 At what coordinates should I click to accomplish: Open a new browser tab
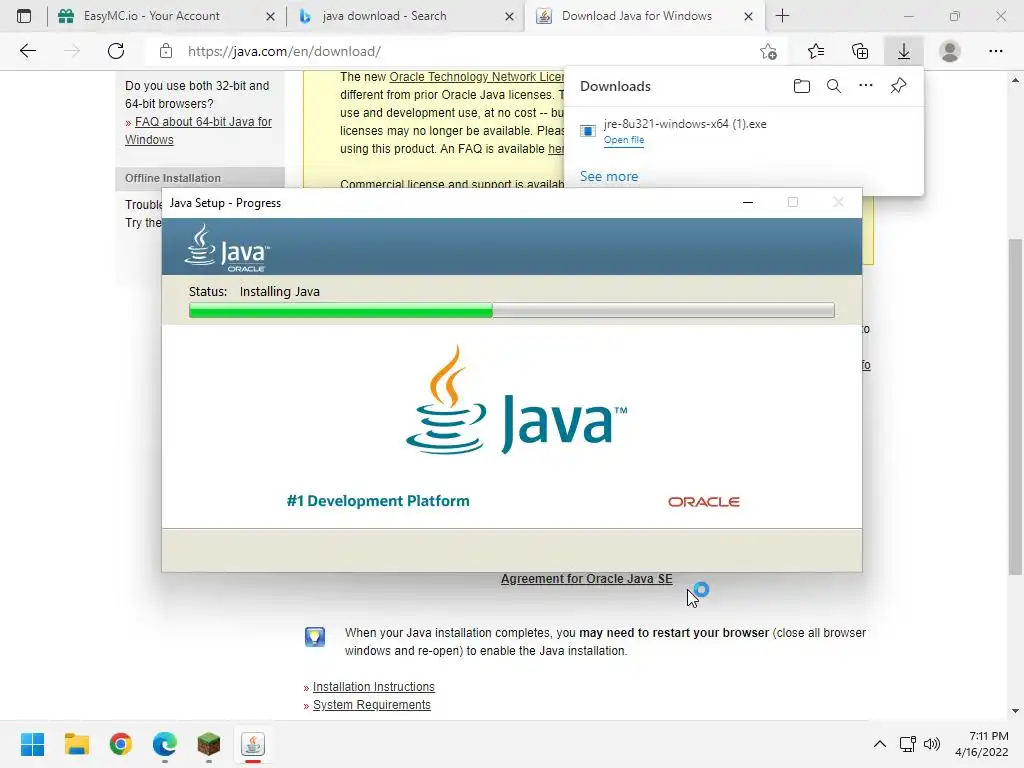point(782,16)
